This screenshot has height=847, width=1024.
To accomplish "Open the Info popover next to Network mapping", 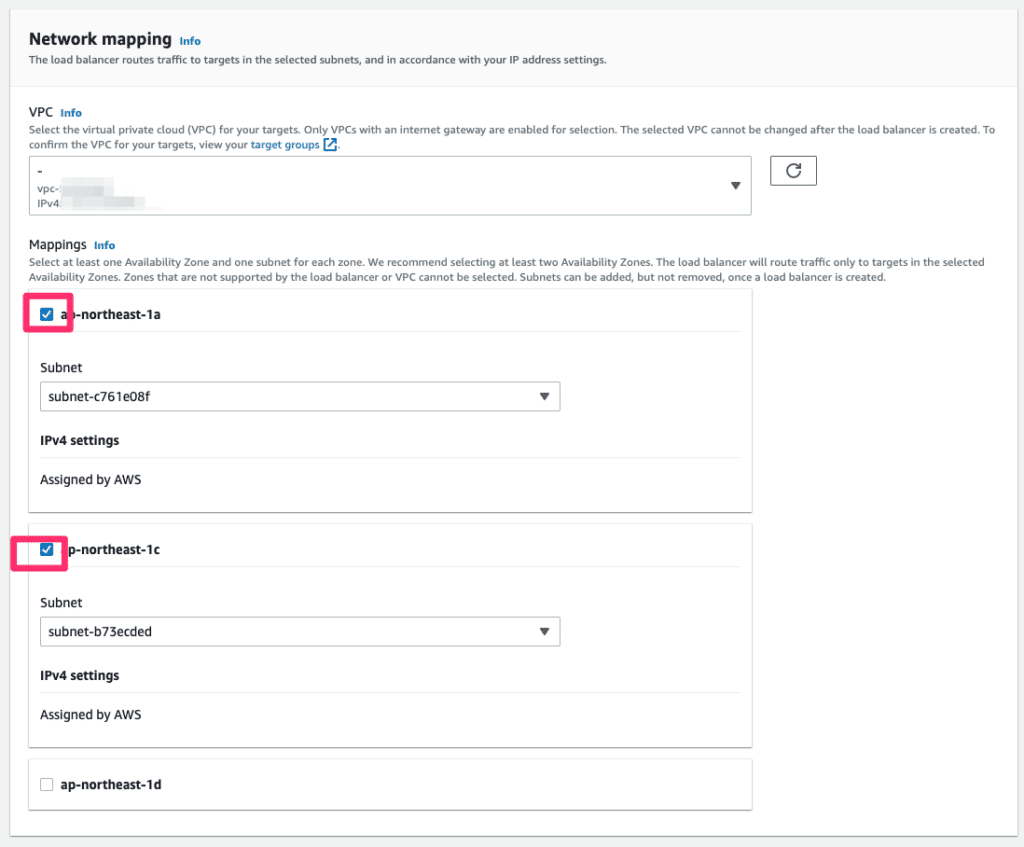I will click(x=189, y=41).
